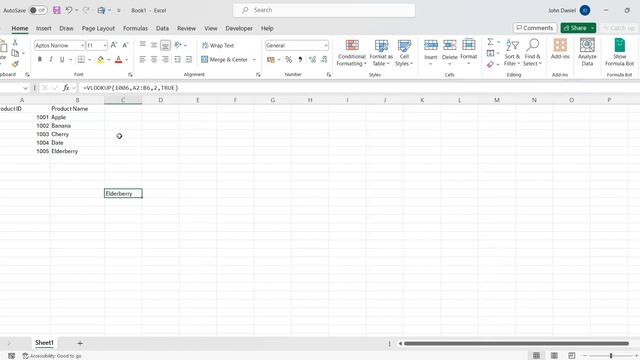The width and height of the screenshot is (640, 360).
Task: Open Cell Styles gallery
Action: (x=404, y=53)
